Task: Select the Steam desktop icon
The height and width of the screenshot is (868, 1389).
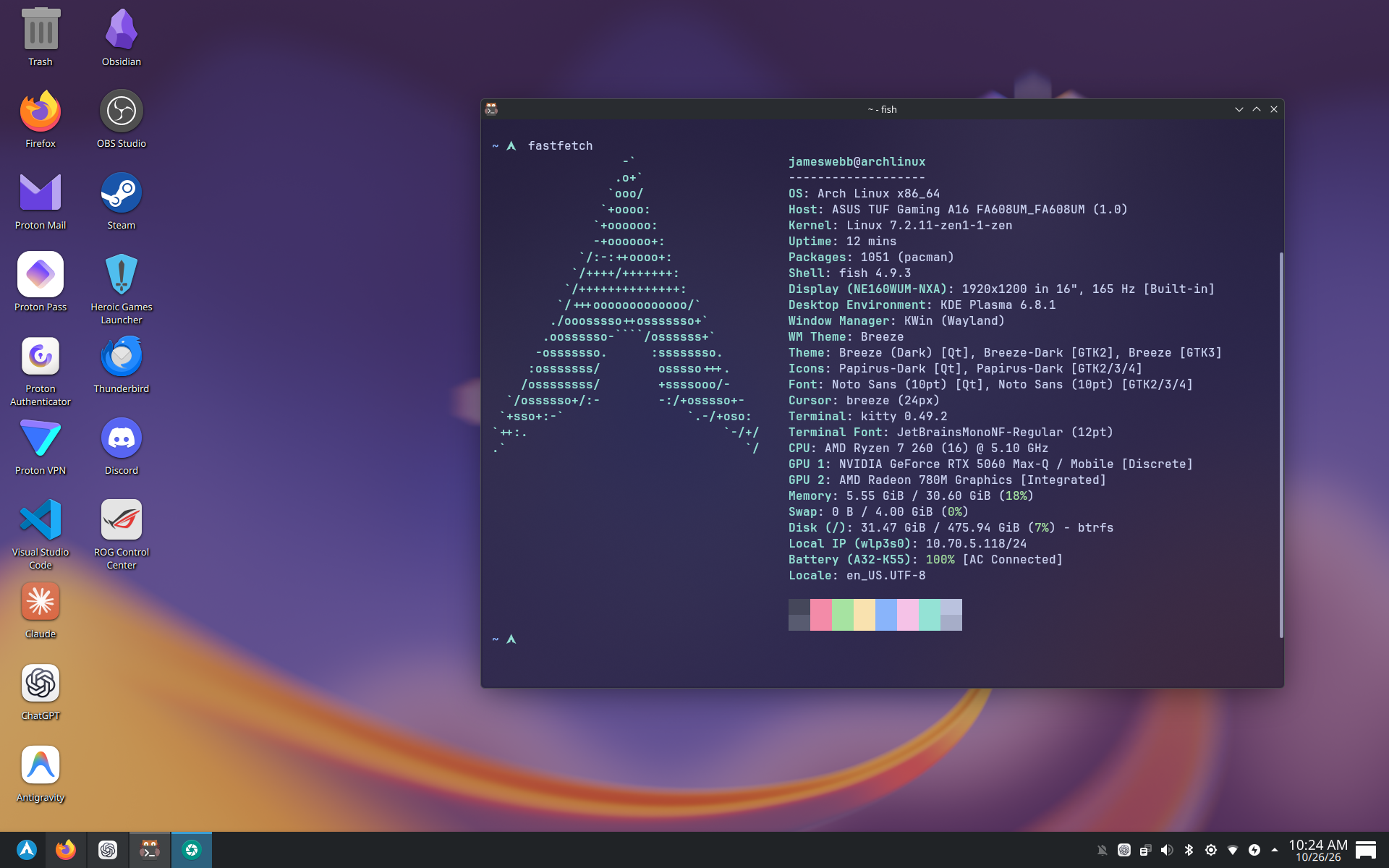Action: coord(122,200)
